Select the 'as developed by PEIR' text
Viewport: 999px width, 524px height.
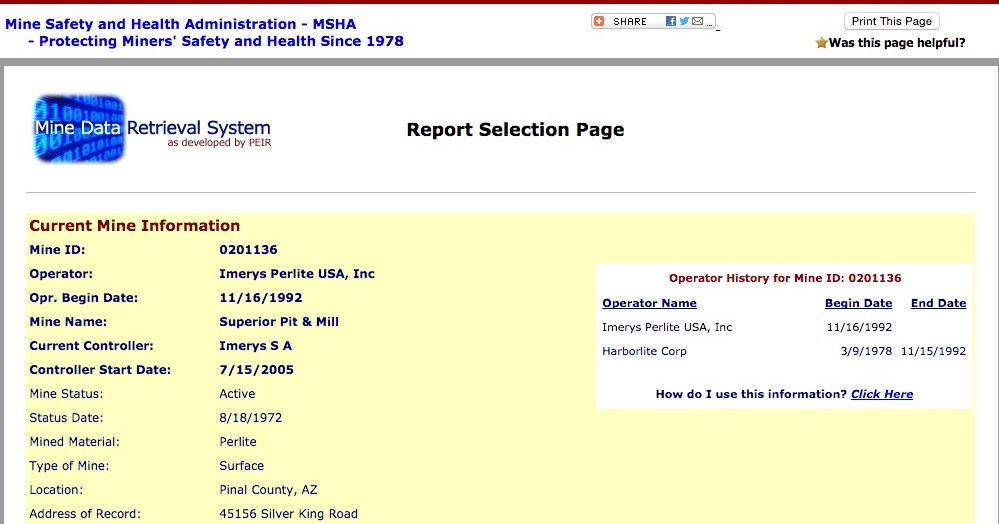coord(219,143)
